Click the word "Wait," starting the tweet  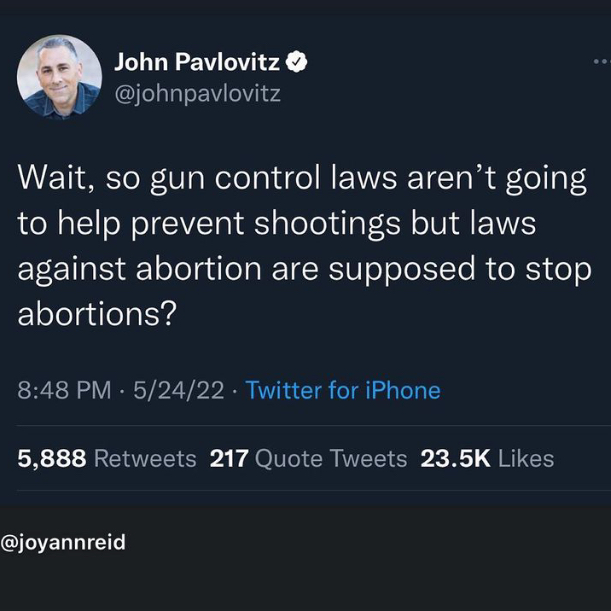click(55, 178)
